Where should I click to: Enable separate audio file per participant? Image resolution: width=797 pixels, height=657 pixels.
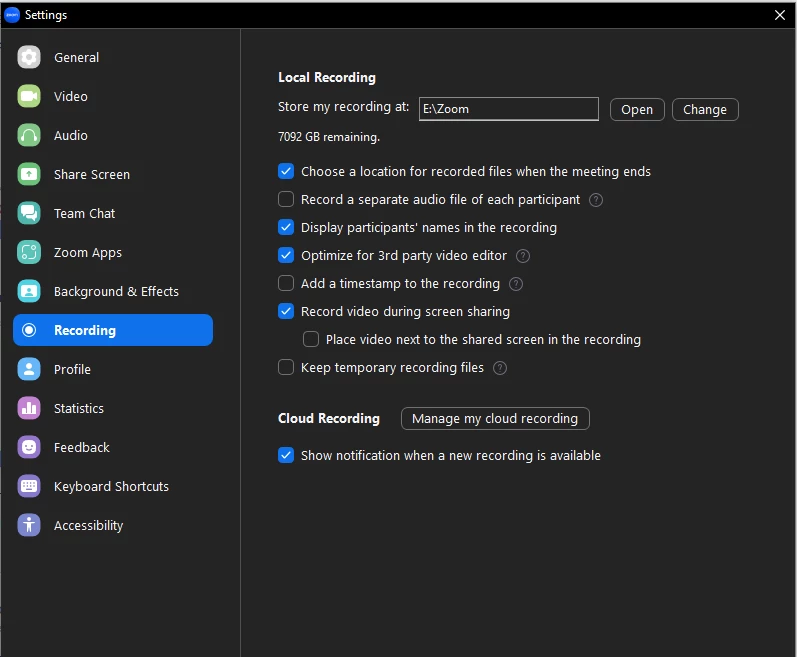click(x=286, y=199)
